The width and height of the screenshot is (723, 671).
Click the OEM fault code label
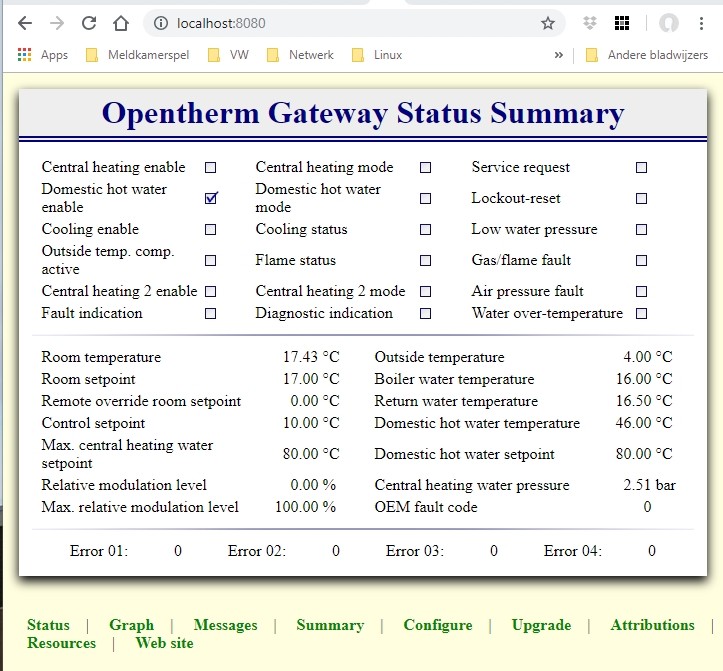pyautogui.click(x=426, y=507)
